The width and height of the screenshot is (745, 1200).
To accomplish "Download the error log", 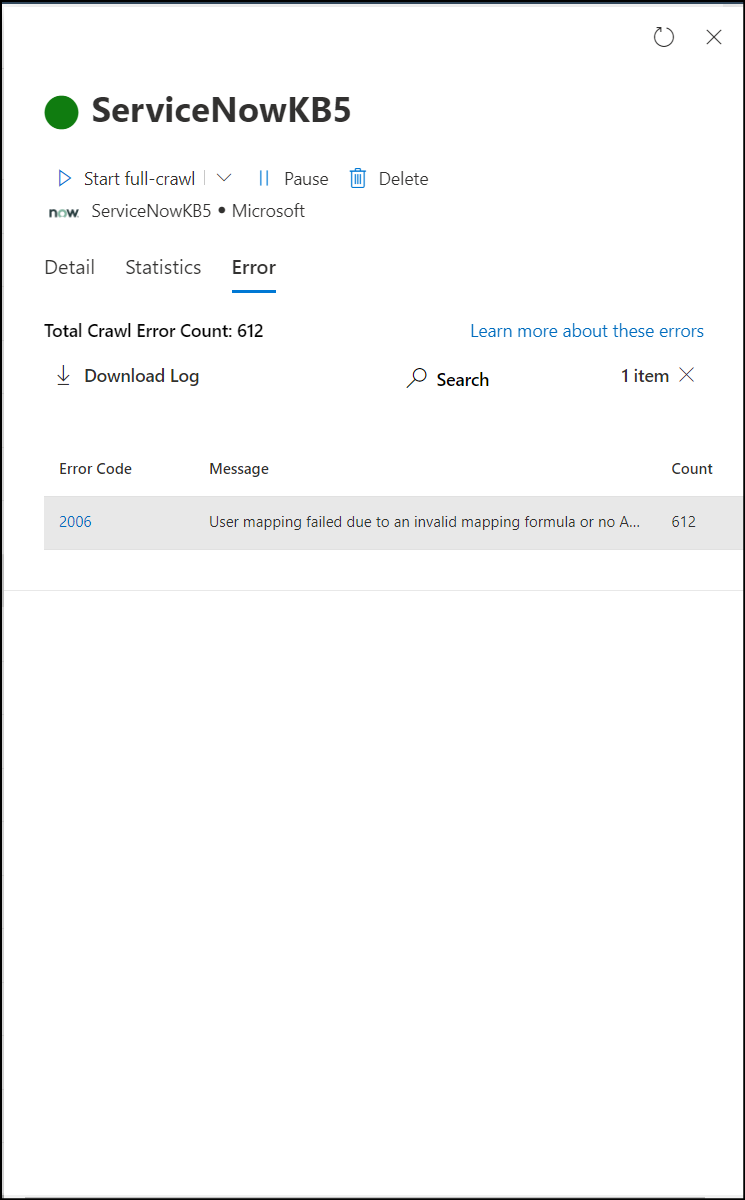I will [x=126, y=376].
